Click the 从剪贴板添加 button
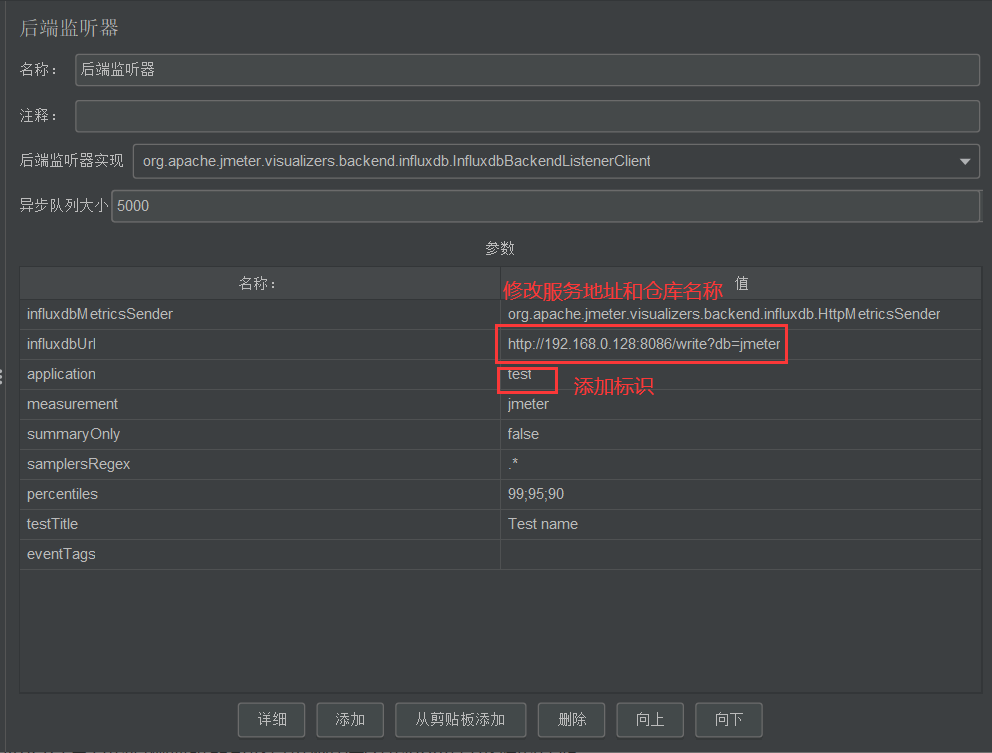This screenshot has width=992, height=753. coord(460,719)
